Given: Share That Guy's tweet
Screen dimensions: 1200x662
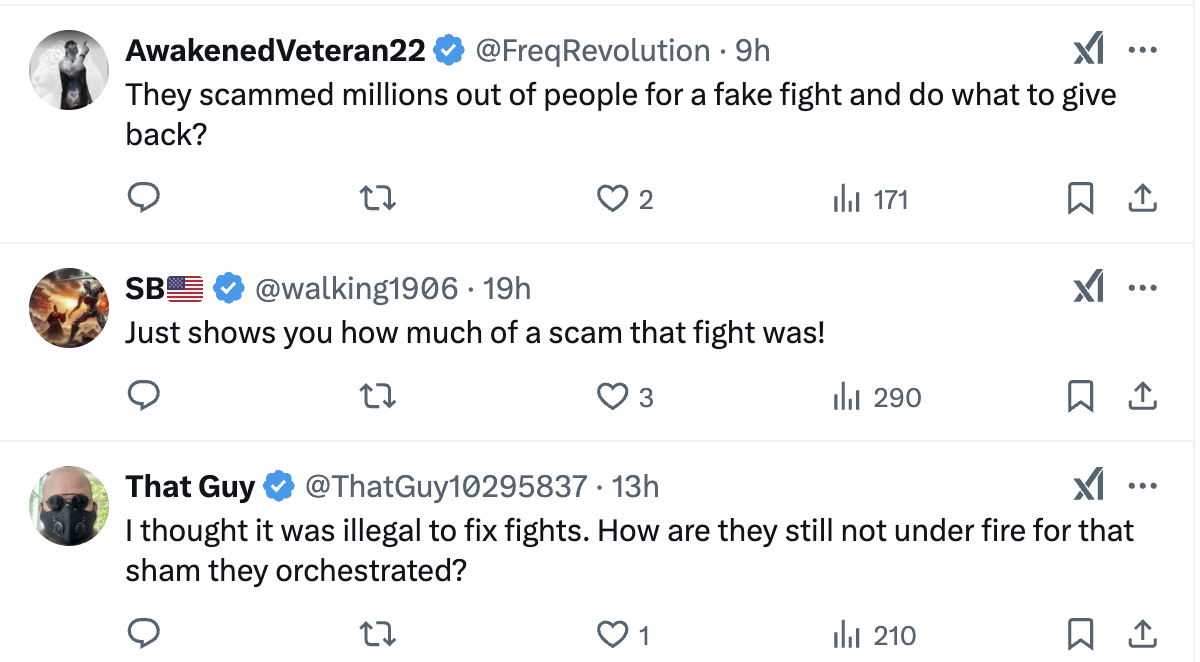Looking at the screenshot, I should pyautogui.click(x=1141, y=634).
